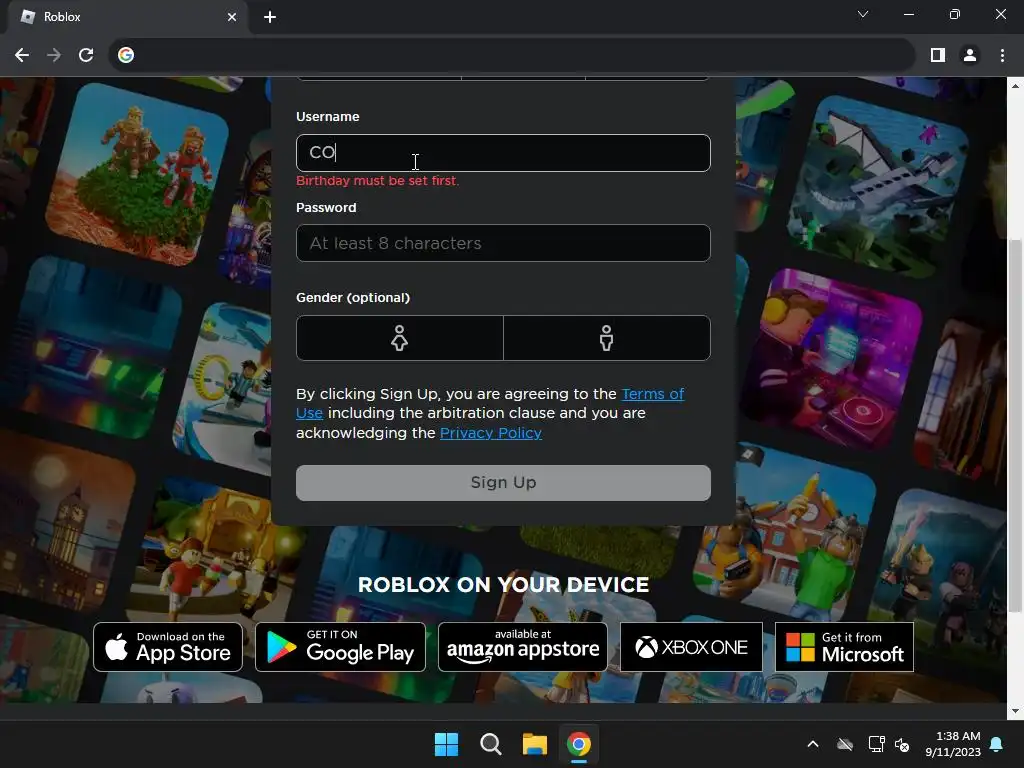Click the Username input field

click(x=503, y=153)
